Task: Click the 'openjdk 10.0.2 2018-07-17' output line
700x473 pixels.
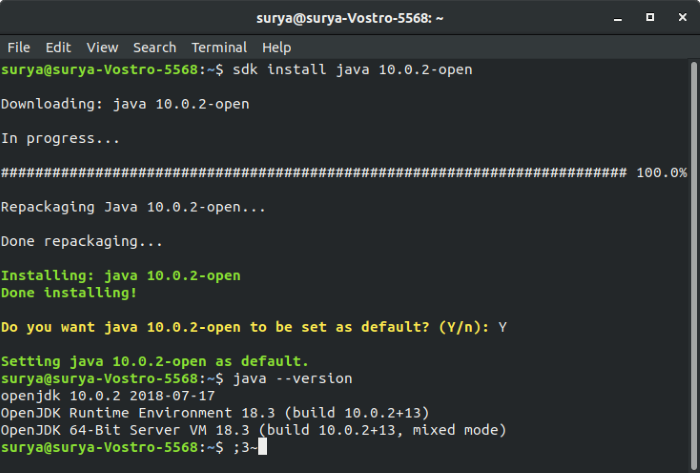Action: click(108, 396)
